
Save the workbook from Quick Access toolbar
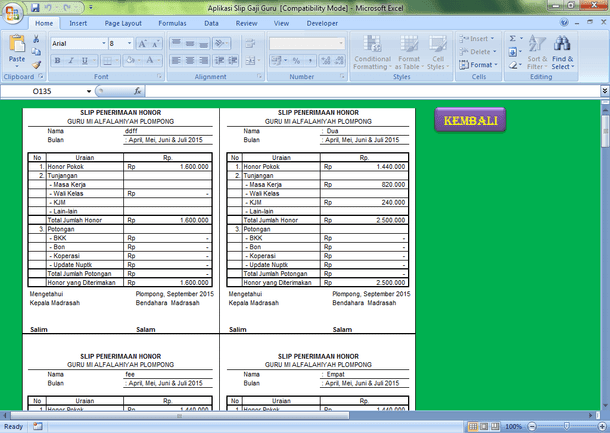coord(35,7)
